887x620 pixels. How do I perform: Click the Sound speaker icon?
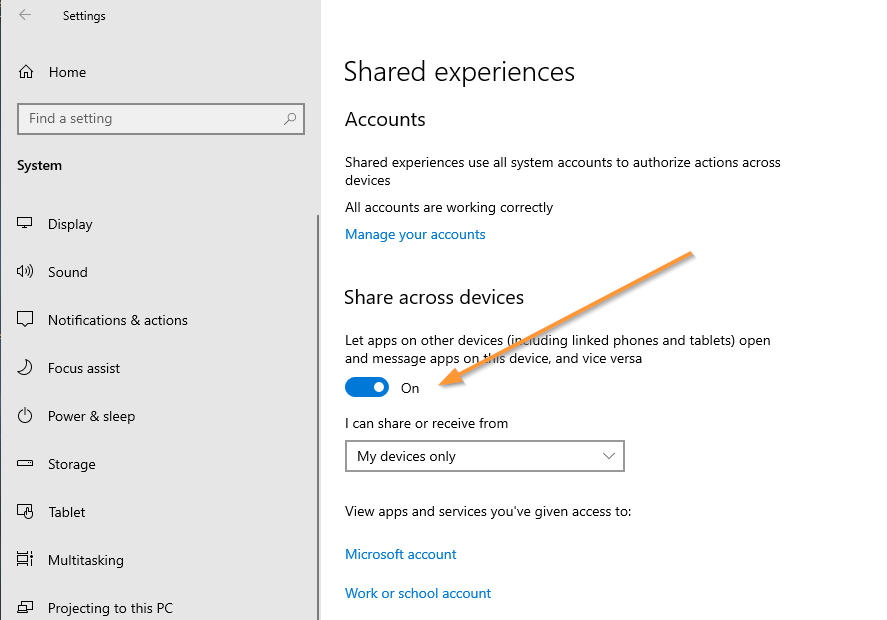click(26, 272)
